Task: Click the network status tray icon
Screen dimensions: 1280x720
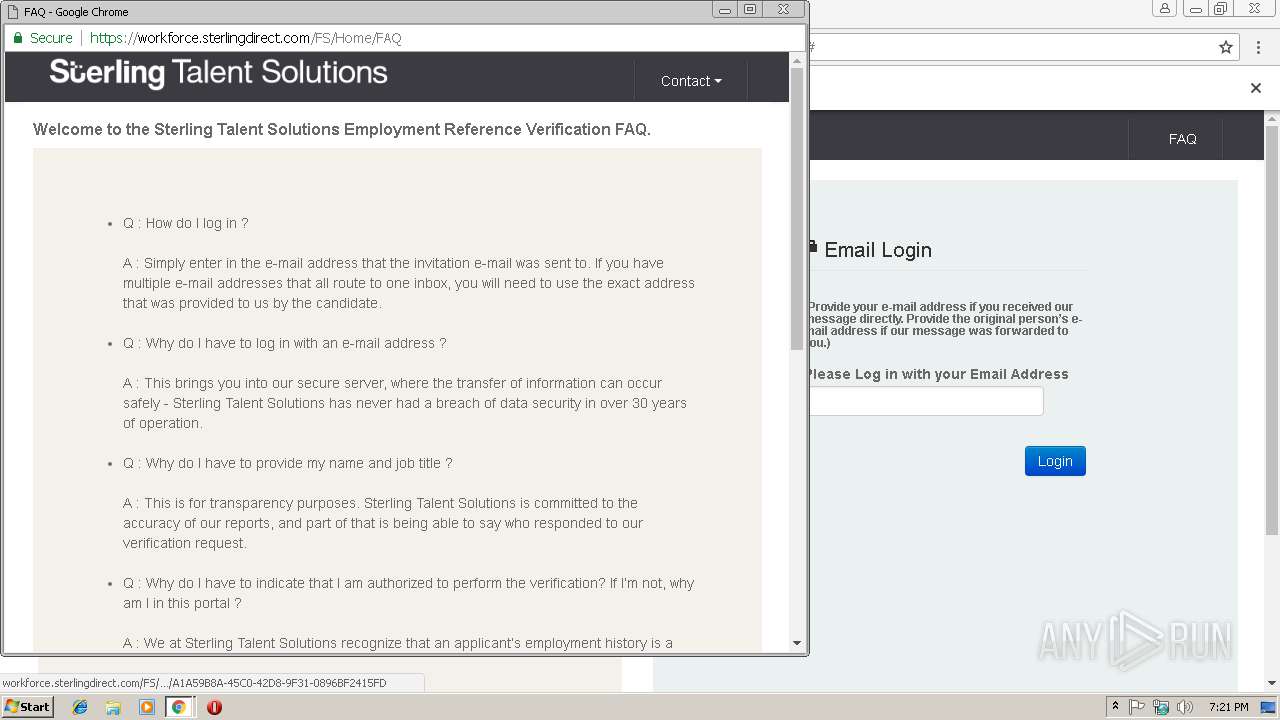Action: (x=1161, y=707)
